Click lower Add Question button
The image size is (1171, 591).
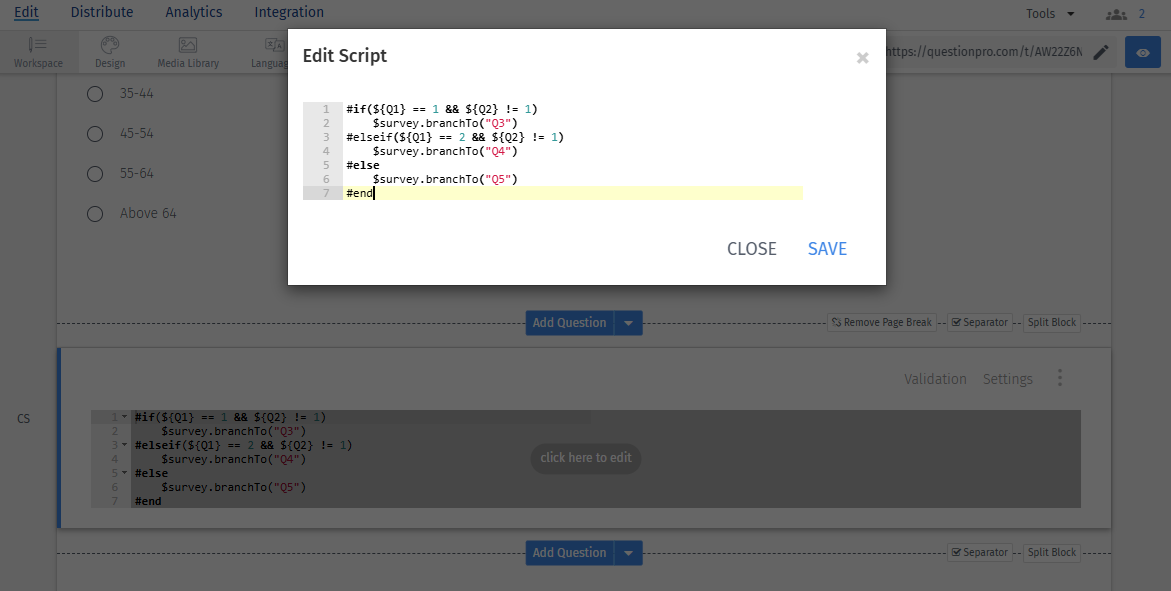coord(569,553)
